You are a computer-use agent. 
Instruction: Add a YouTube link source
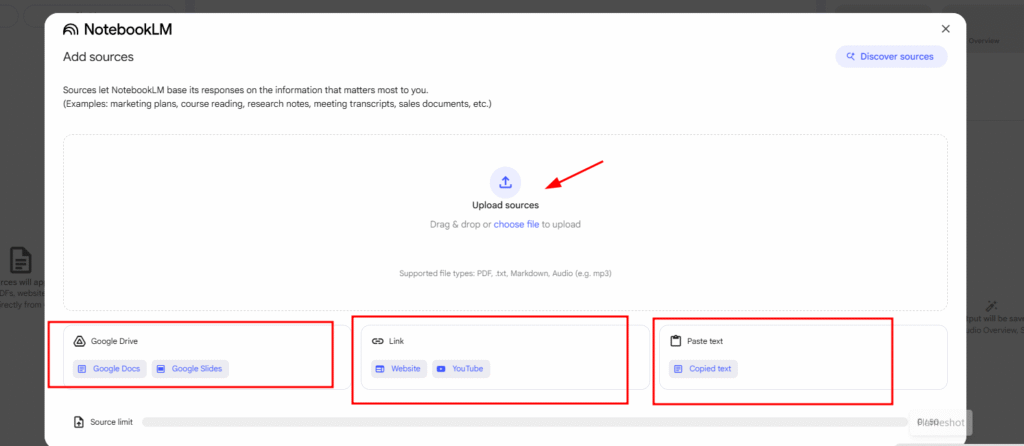pos(460,368)
